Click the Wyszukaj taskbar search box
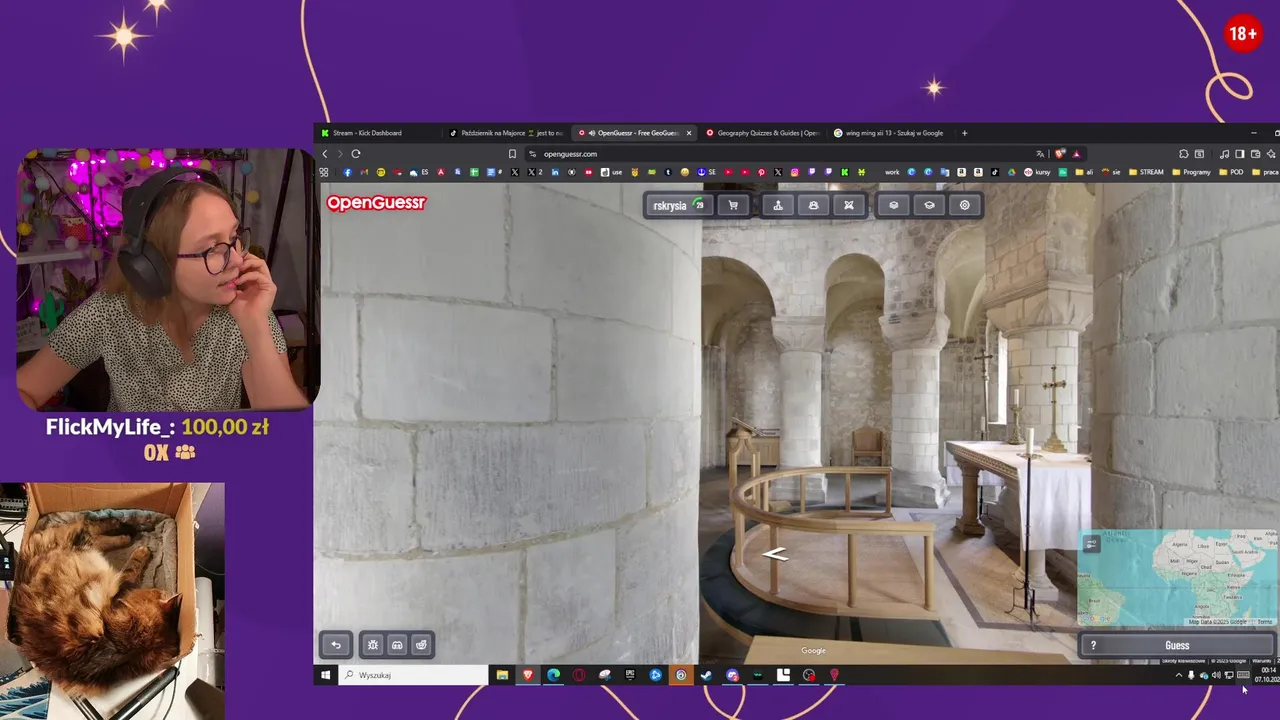This screenshot has height=720, width=1280. [412, 675]
